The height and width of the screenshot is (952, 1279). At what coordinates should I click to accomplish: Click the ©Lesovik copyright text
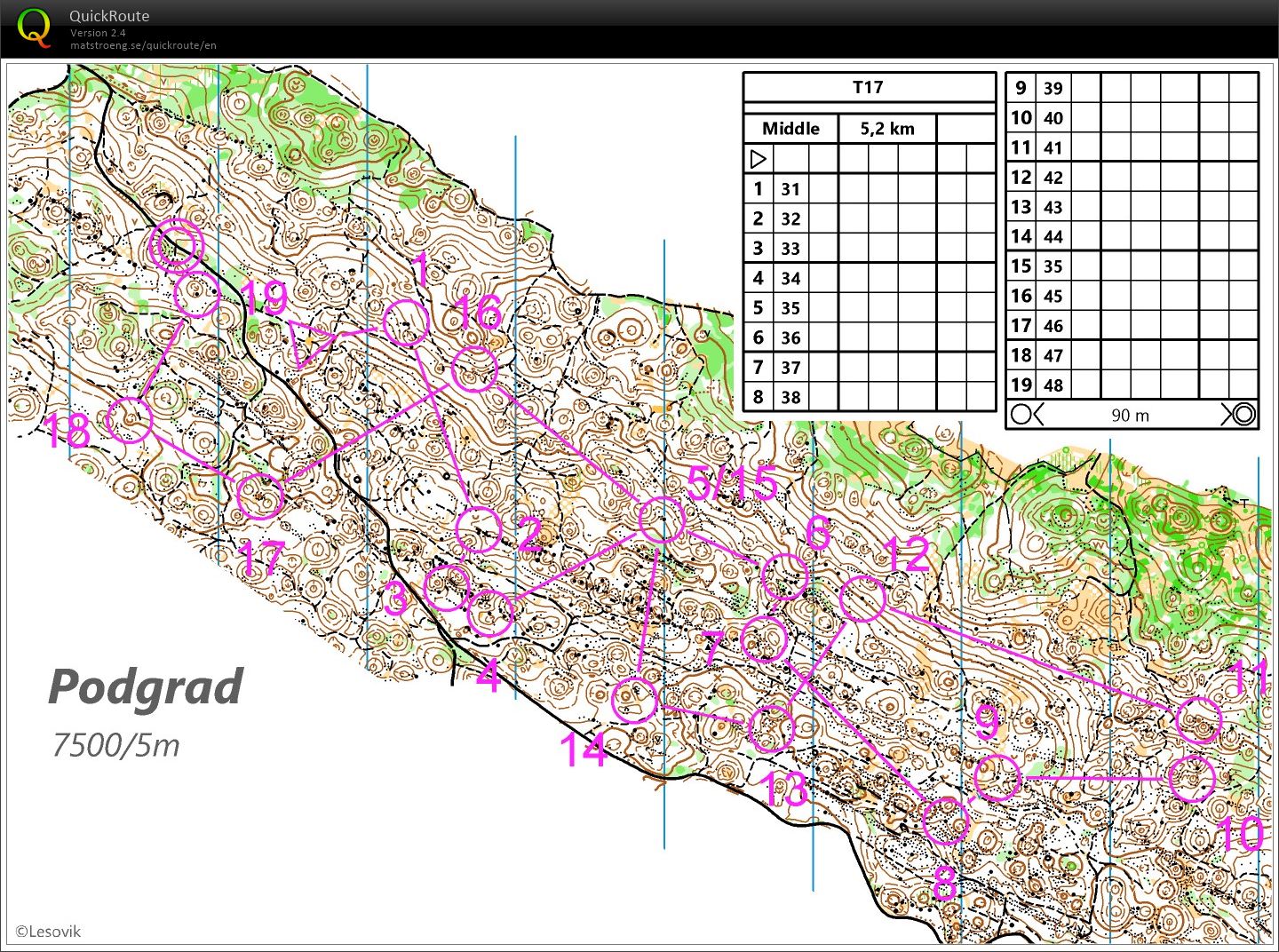(x=48, y=932)
